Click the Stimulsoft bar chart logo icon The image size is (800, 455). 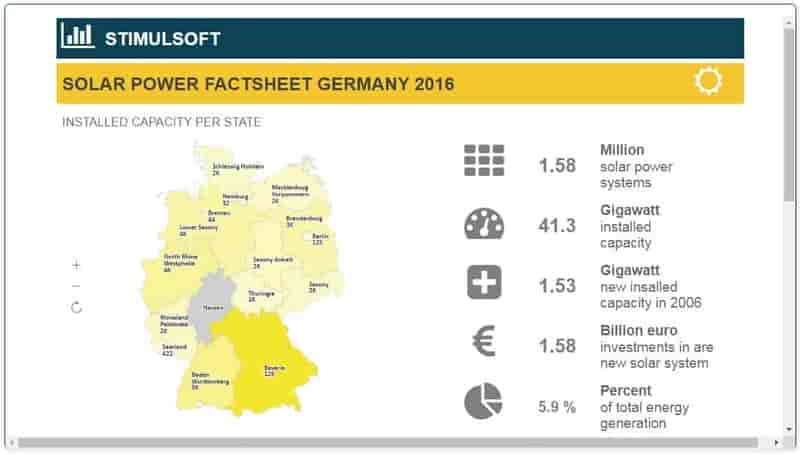[78, 36]
